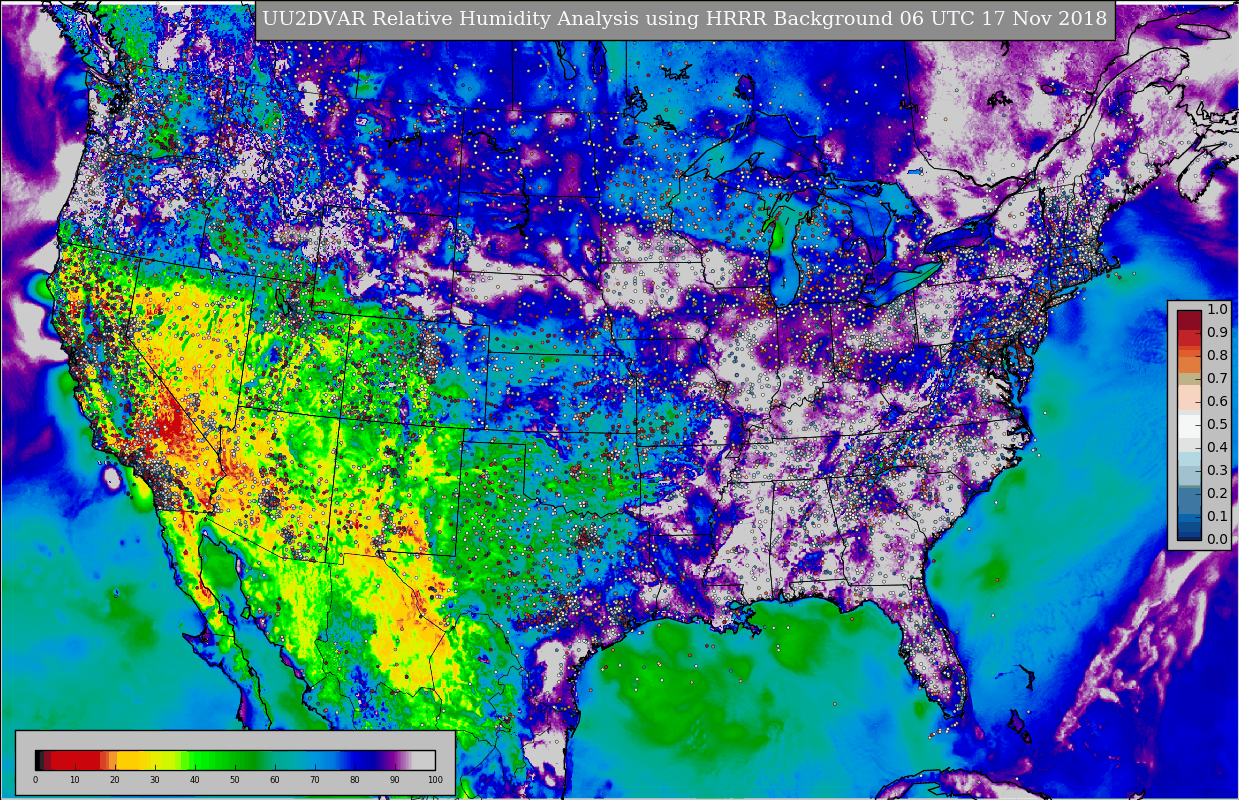Click the 0 tick label on humidity colorbar
The height and width of the screenshot is (800, 1239).
pos(35,780)
